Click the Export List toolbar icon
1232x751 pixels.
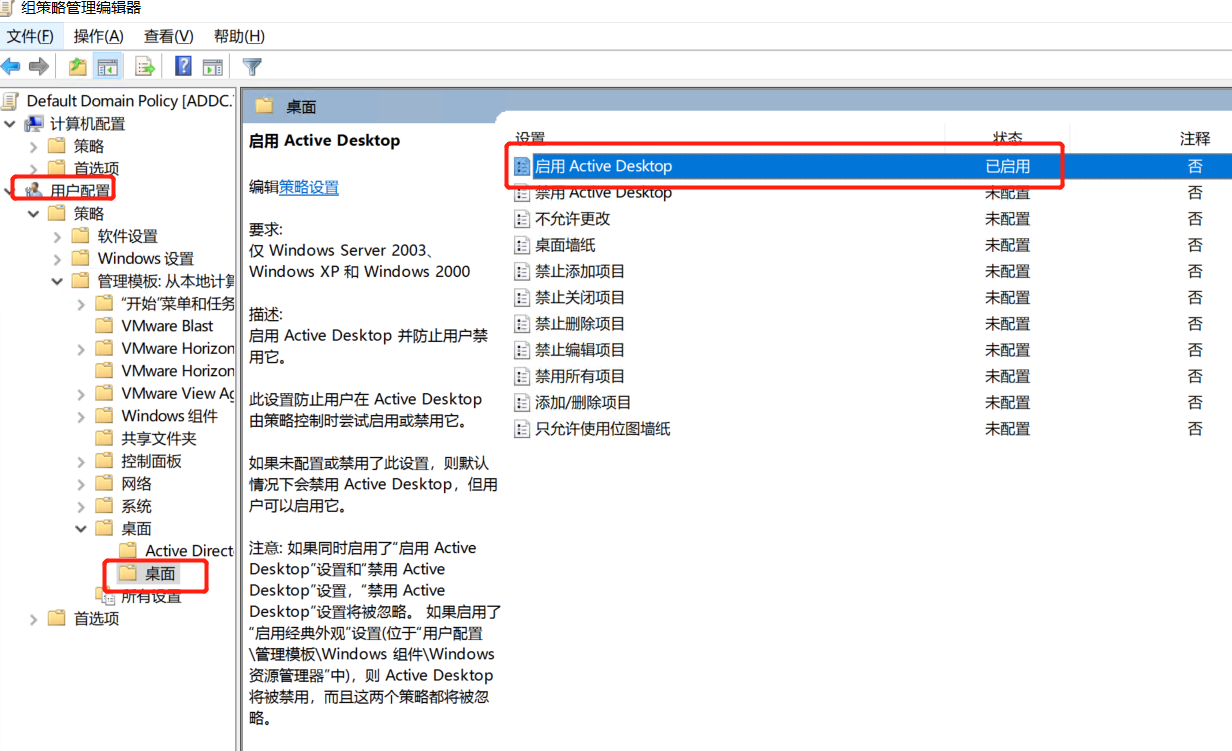point(145,67)
